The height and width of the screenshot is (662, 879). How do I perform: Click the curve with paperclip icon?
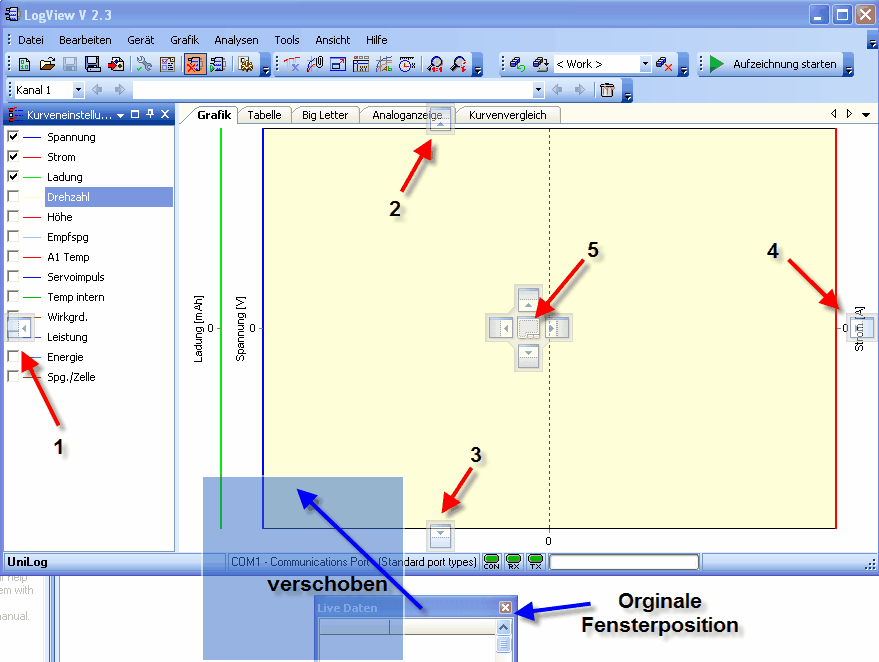coord(315,64)
